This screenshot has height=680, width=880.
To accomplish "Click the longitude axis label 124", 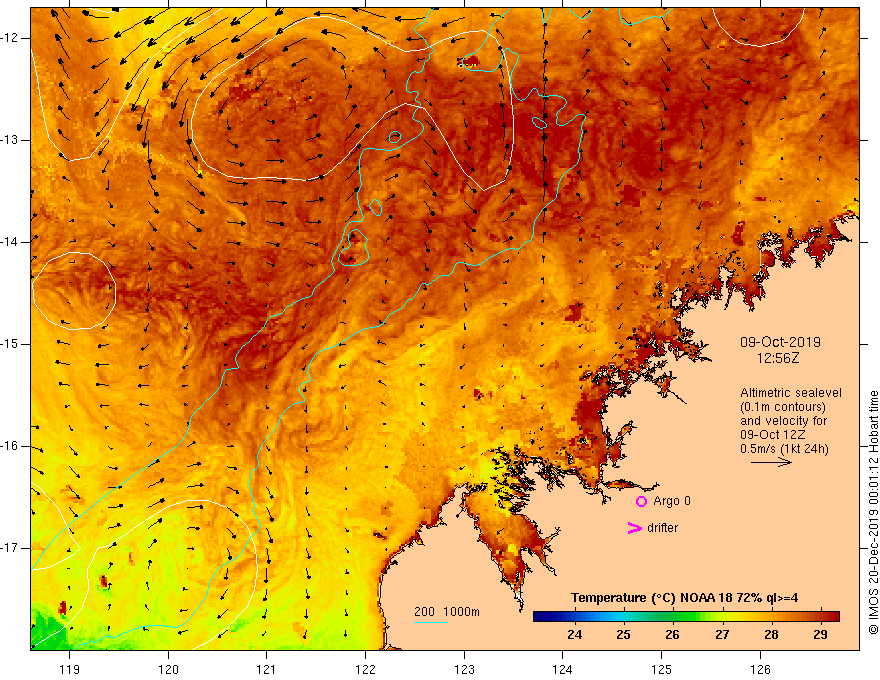I will click(x=562, y=669).
